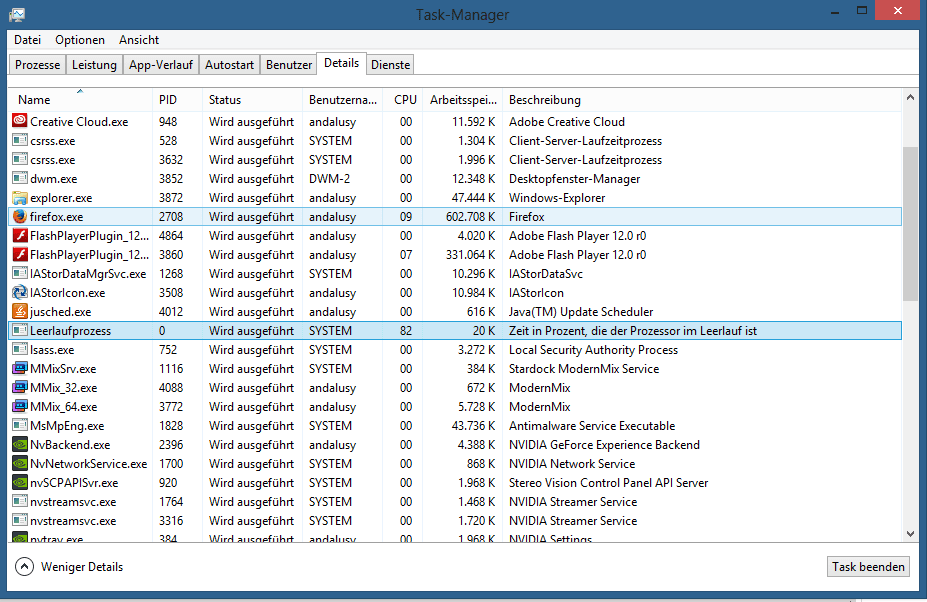Click the jusched.exe Java icon
This screenshot has height=602, width=927.
point(20,311)
